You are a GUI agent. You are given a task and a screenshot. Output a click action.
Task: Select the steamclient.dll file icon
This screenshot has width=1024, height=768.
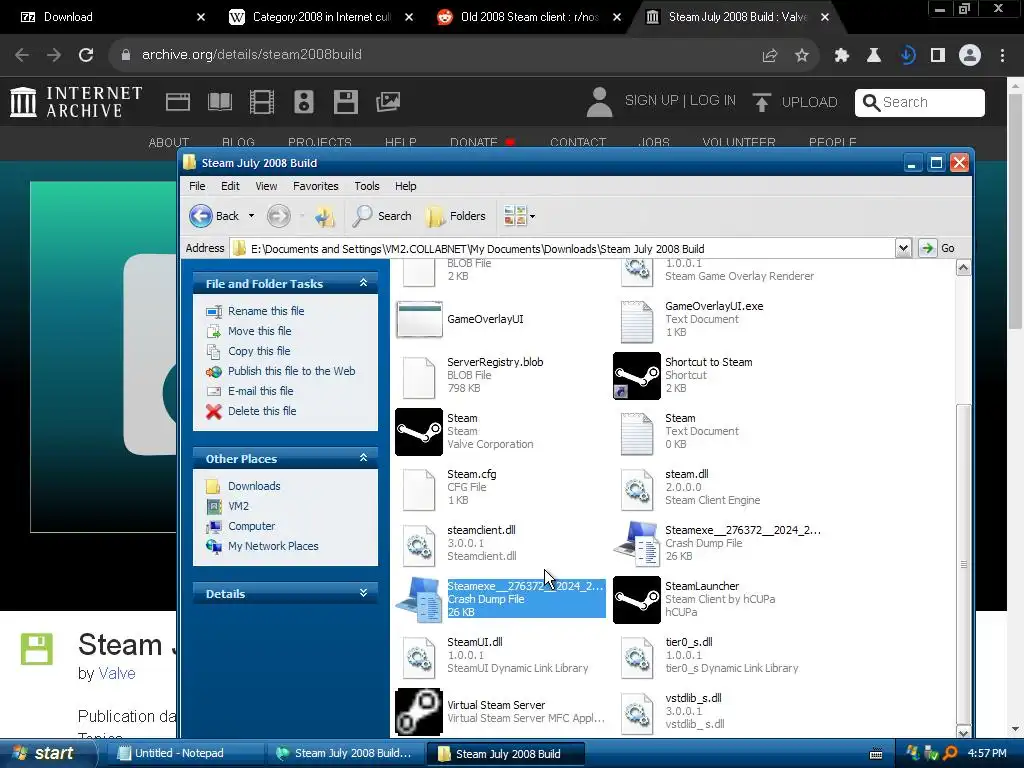pyautogui.click(x=419, y=545)
